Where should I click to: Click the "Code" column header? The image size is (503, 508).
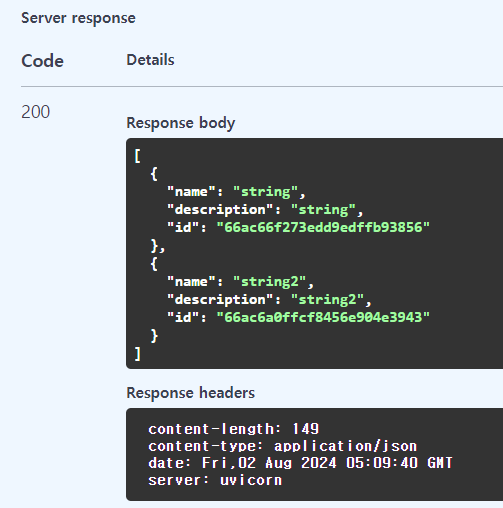[x=42, y=61]
